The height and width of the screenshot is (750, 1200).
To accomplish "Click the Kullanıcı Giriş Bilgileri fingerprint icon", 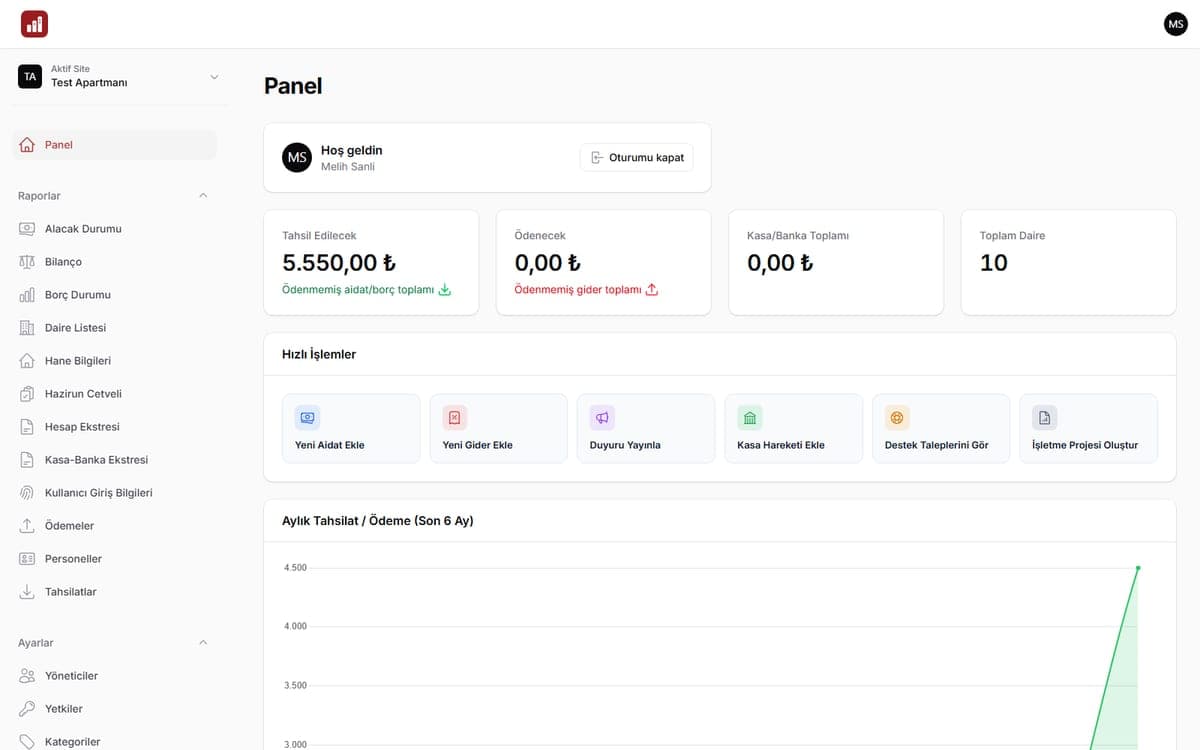I will [27, 493].
